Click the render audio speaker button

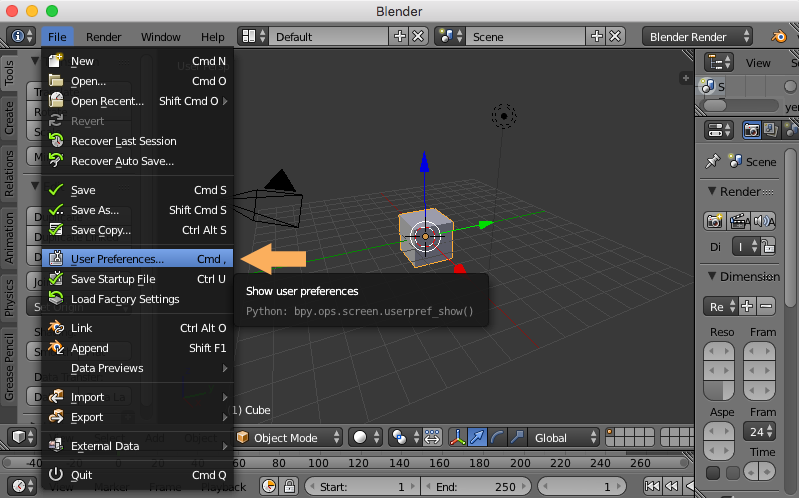763,221
